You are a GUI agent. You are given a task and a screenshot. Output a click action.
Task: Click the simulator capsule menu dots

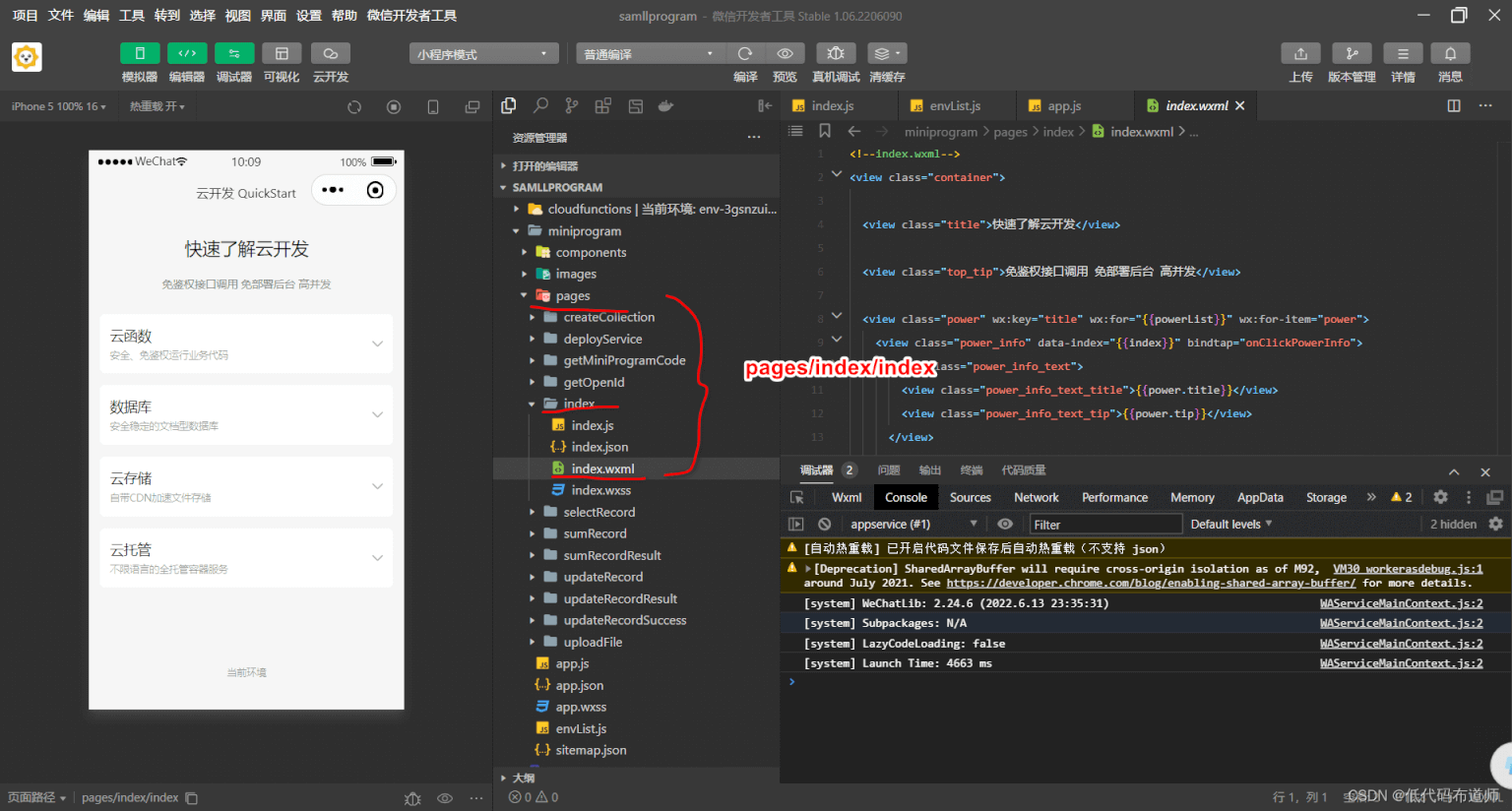click(x=333, y=190)
